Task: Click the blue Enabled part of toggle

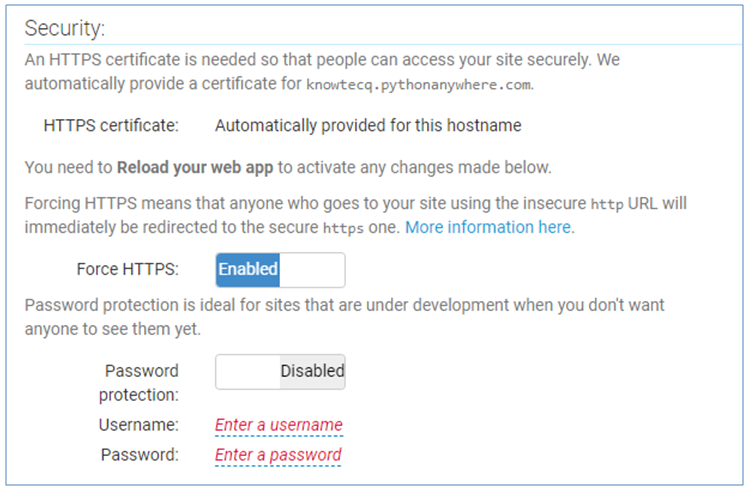Action: (248, 270)
